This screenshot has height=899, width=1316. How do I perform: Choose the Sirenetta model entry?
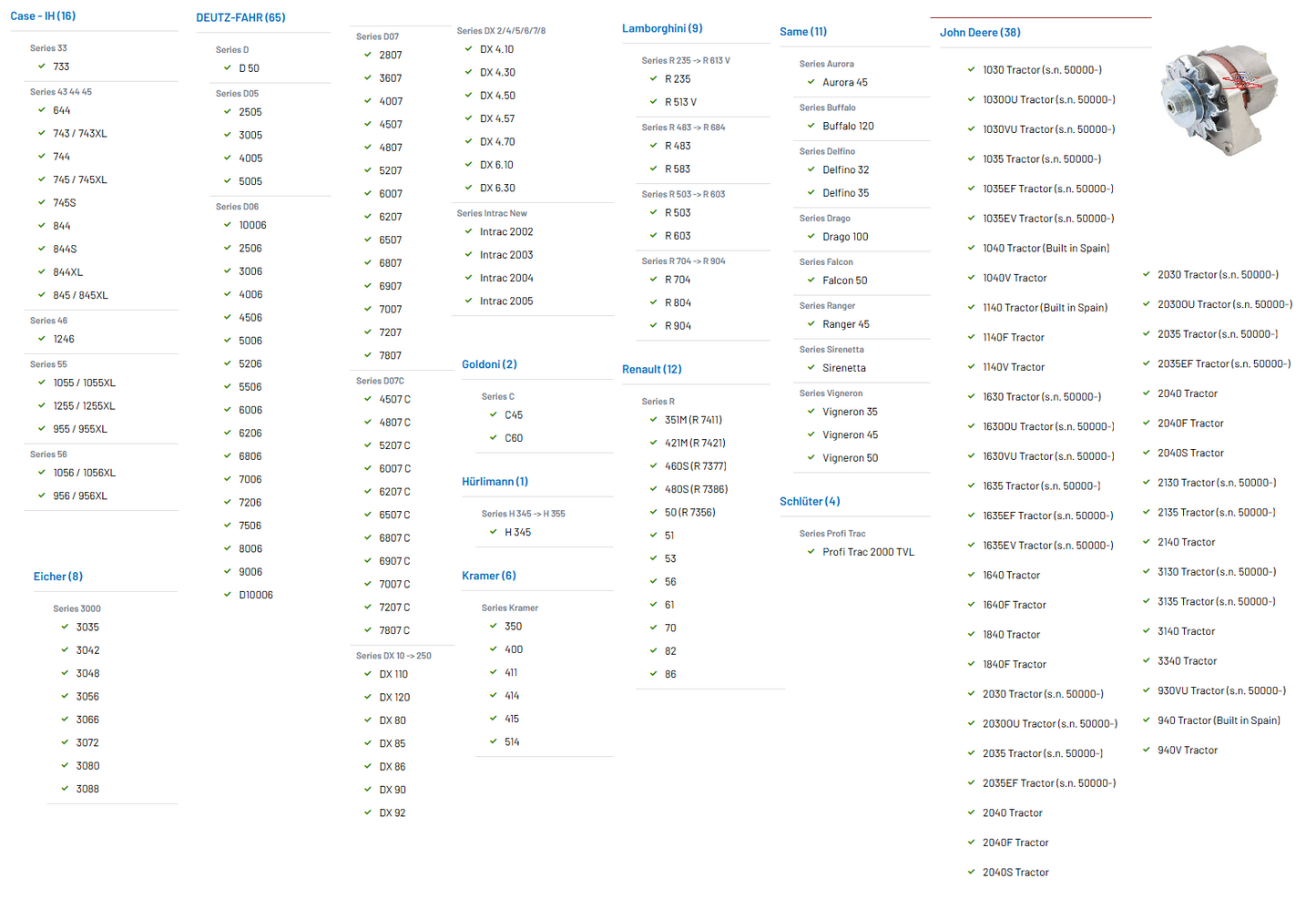point(843,369)
